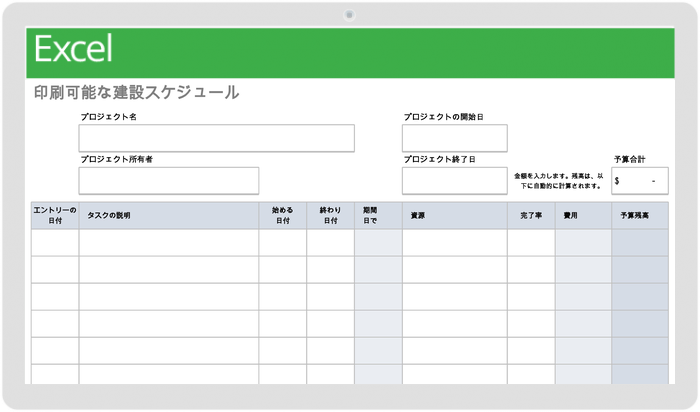Select the 予算残高 column header
Image resolution: width=700 pixels, height=412 pixels.
(x=640, y=216)
